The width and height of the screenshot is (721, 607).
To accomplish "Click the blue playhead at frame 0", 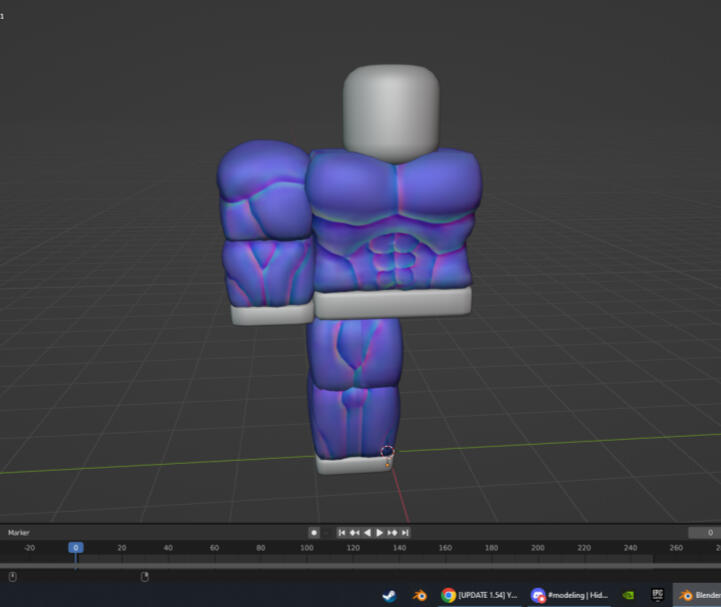I will [x=75, y=548].
